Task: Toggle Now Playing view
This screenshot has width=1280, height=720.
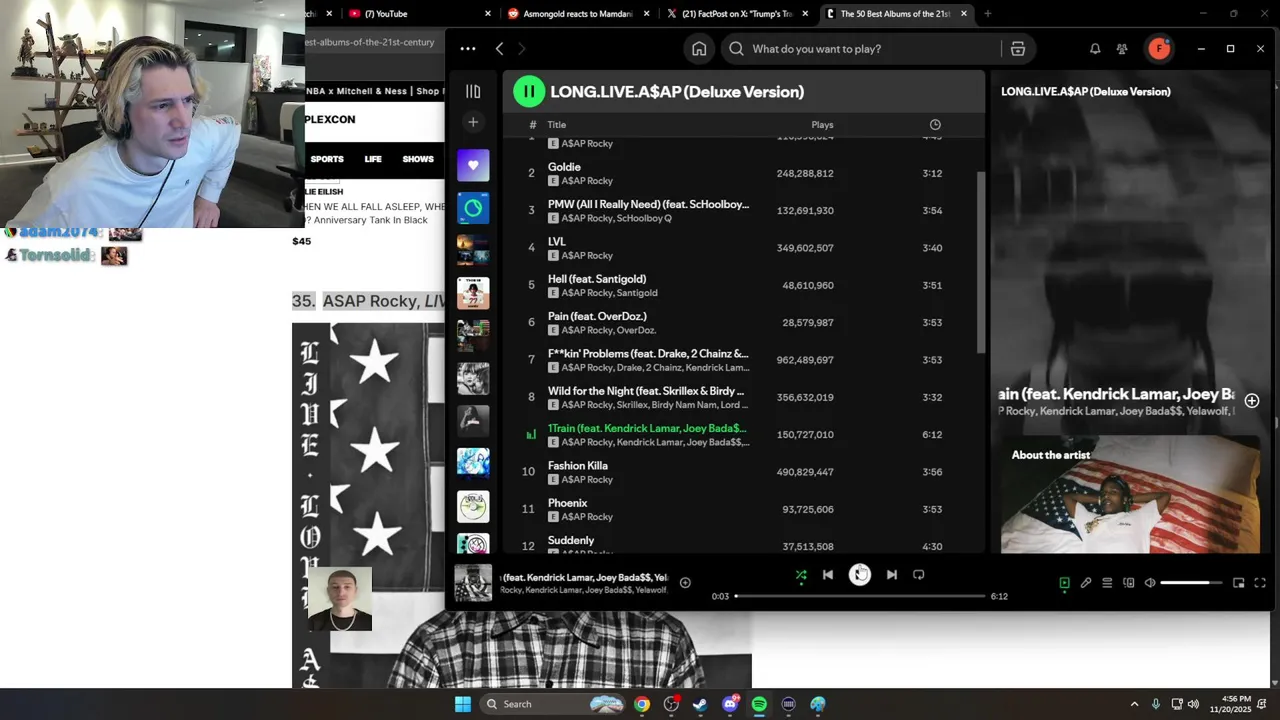Action: point(1064,583)
